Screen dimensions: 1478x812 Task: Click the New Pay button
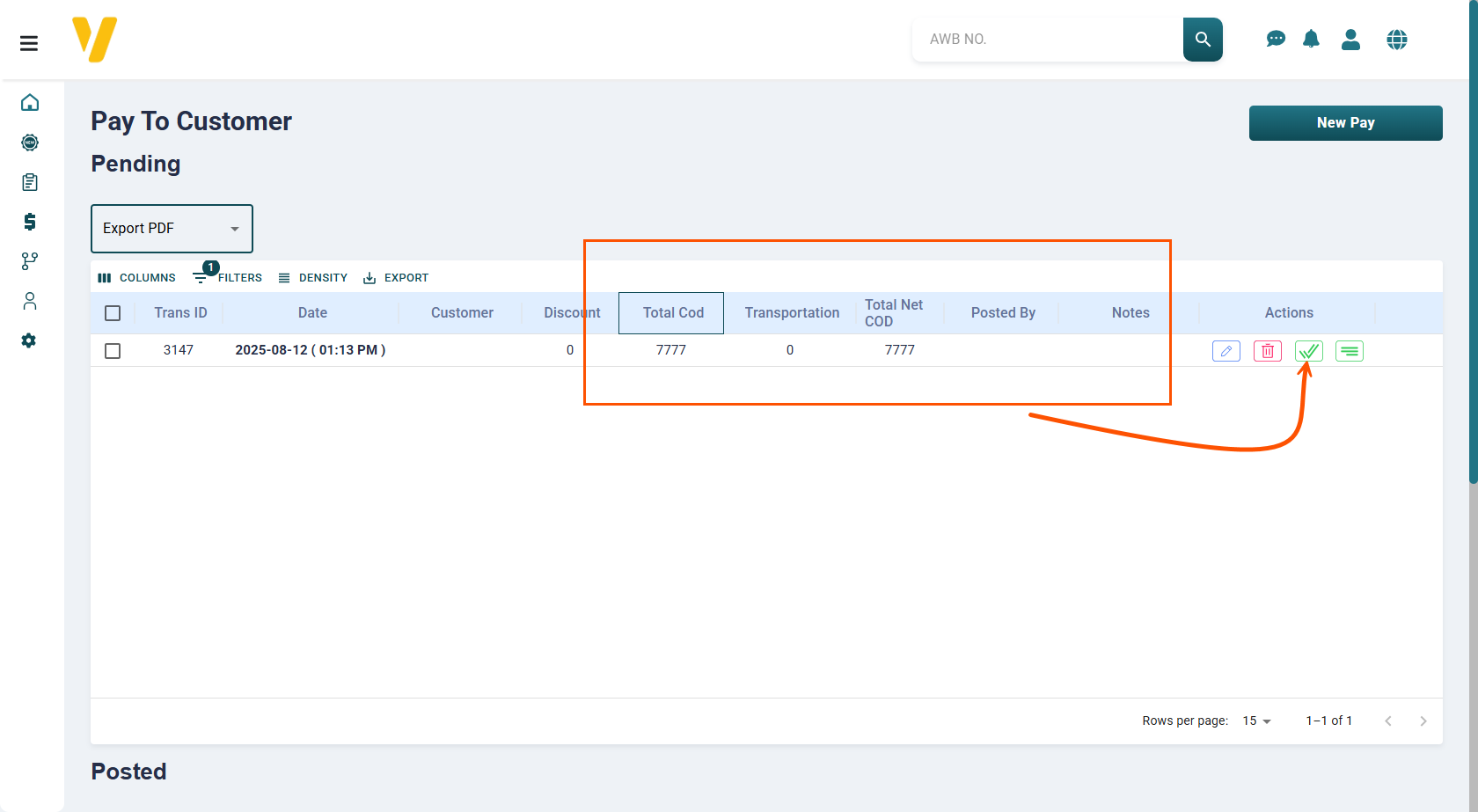click(x=1345, y=123)
